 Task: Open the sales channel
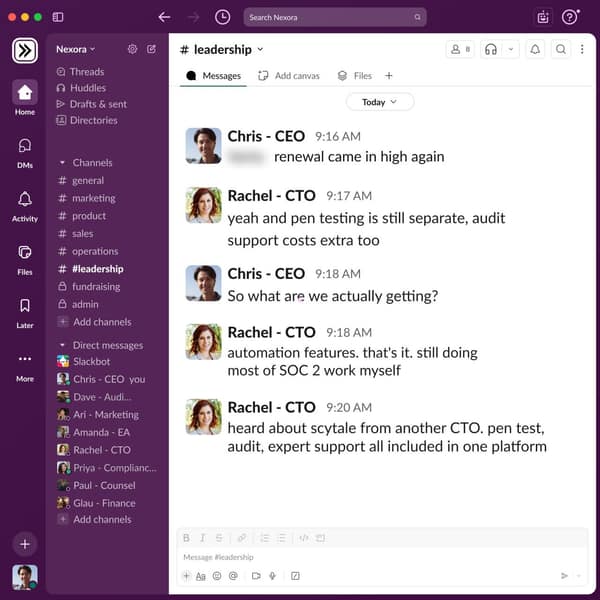76,233
